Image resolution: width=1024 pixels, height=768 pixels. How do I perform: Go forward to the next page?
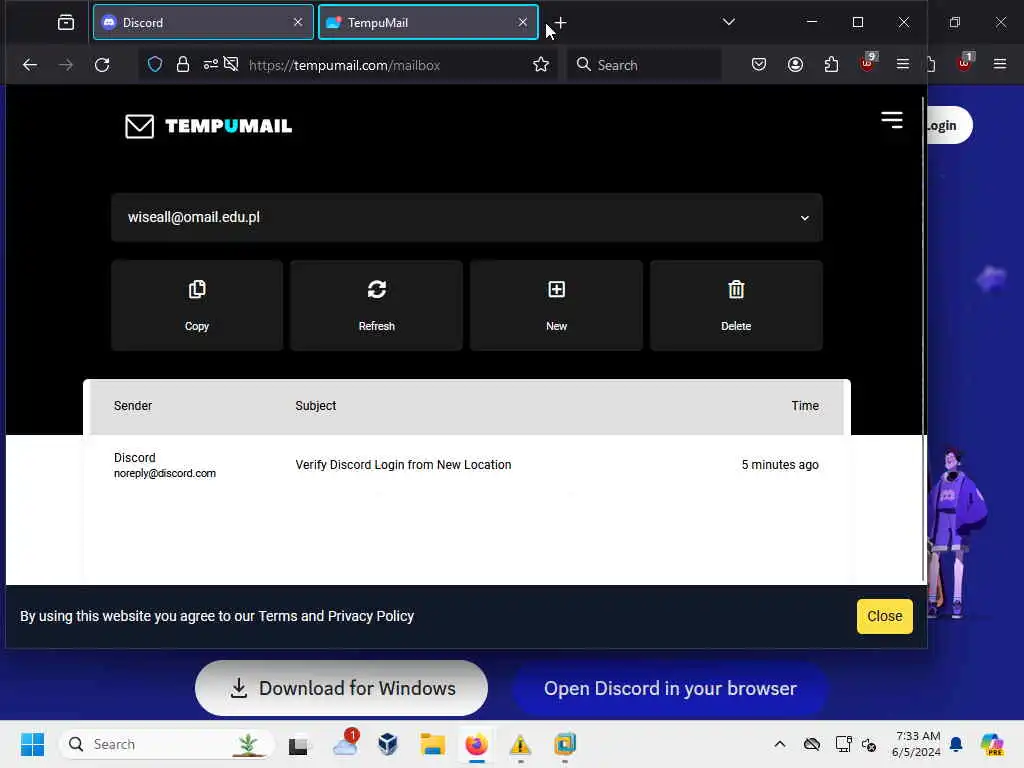[66, 65]
